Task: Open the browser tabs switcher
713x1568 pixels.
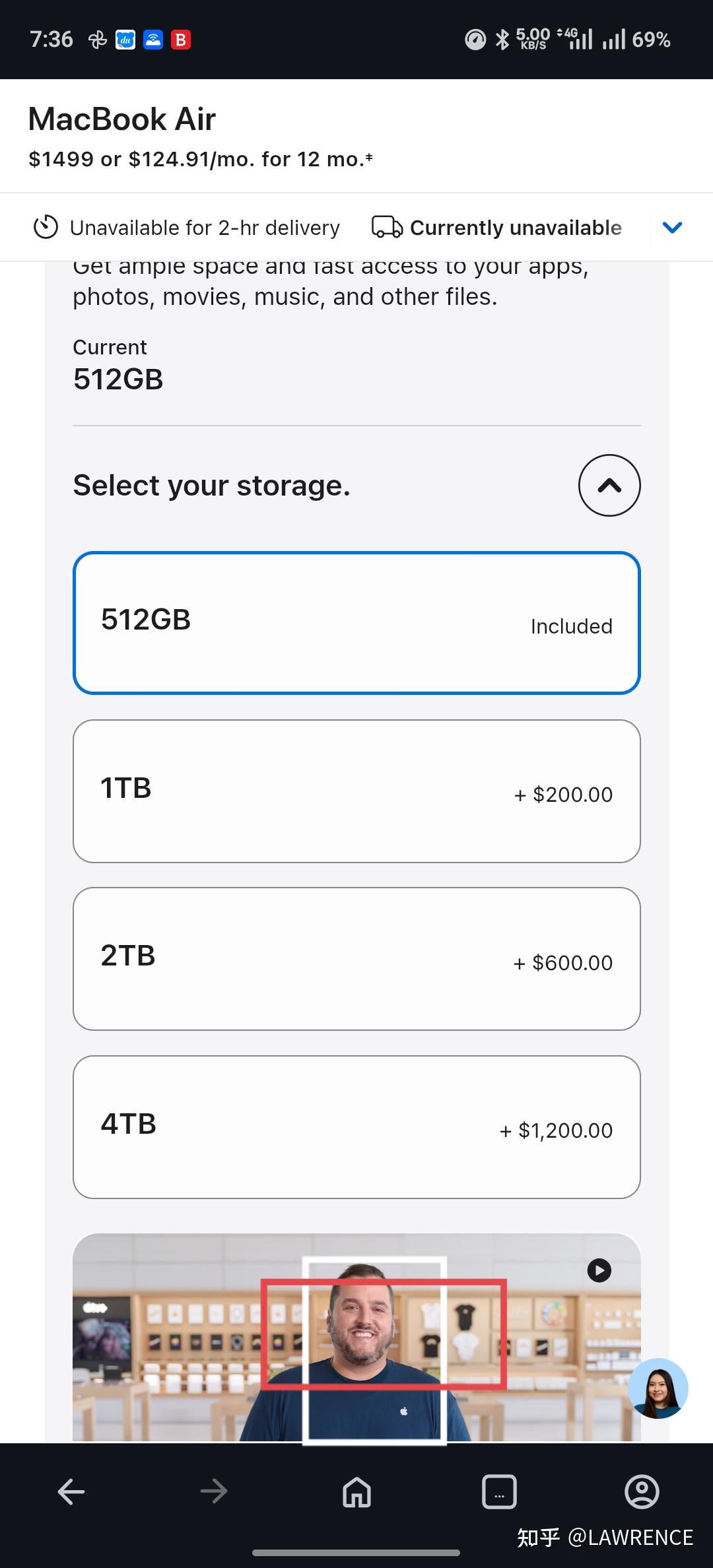Action: tap(499, 1491)
